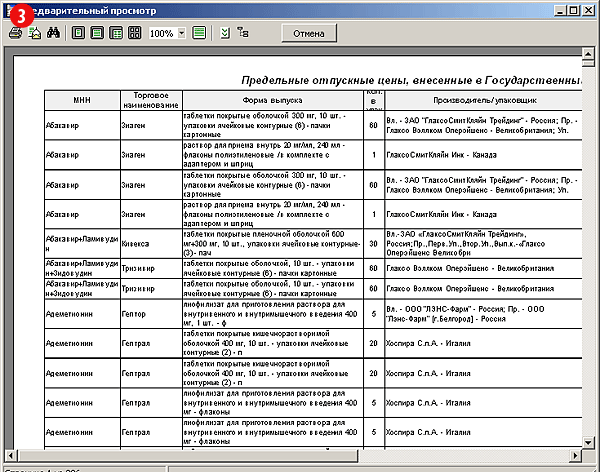Select the Кивекса trade name cell
The image size is (600, 472).
pos(151,243)
